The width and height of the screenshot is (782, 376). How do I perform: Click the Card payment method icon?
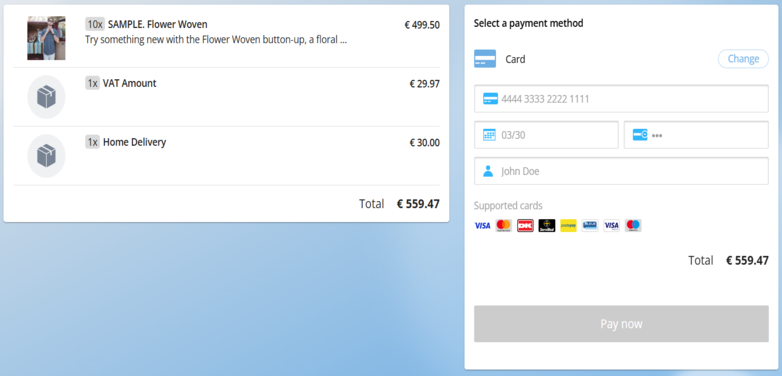pos(485,59)
